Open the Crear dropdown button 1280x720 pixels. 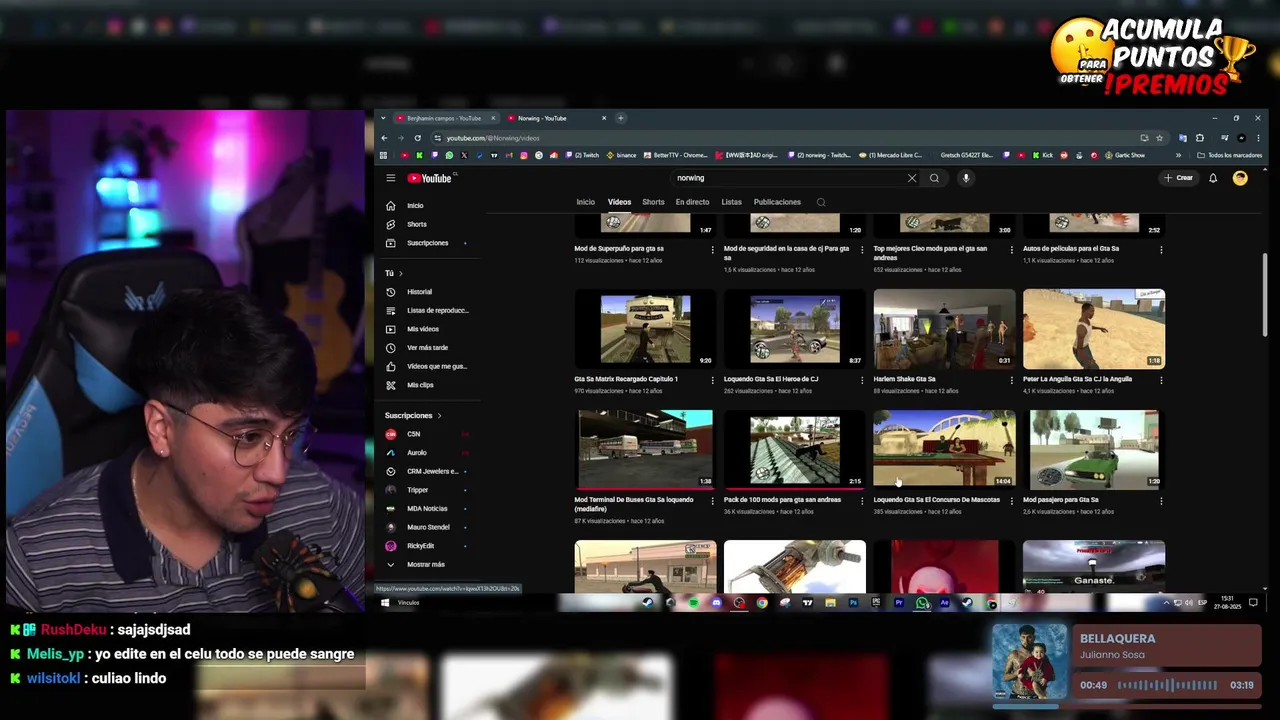point(1178,178)
